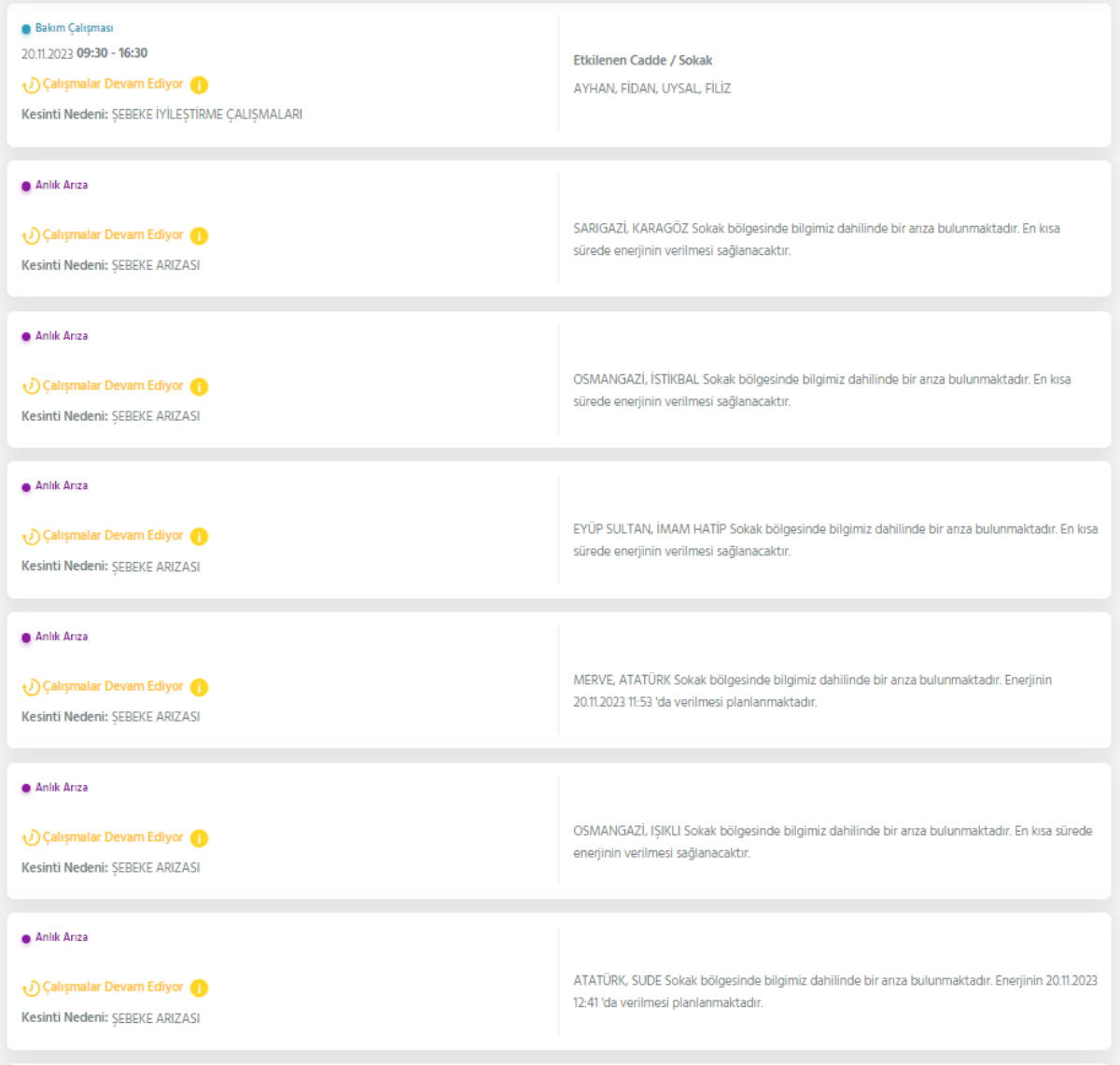
Task: Open info icon for OSMANGAZİ, IŞIKLI outage
Action: [199, 838]
